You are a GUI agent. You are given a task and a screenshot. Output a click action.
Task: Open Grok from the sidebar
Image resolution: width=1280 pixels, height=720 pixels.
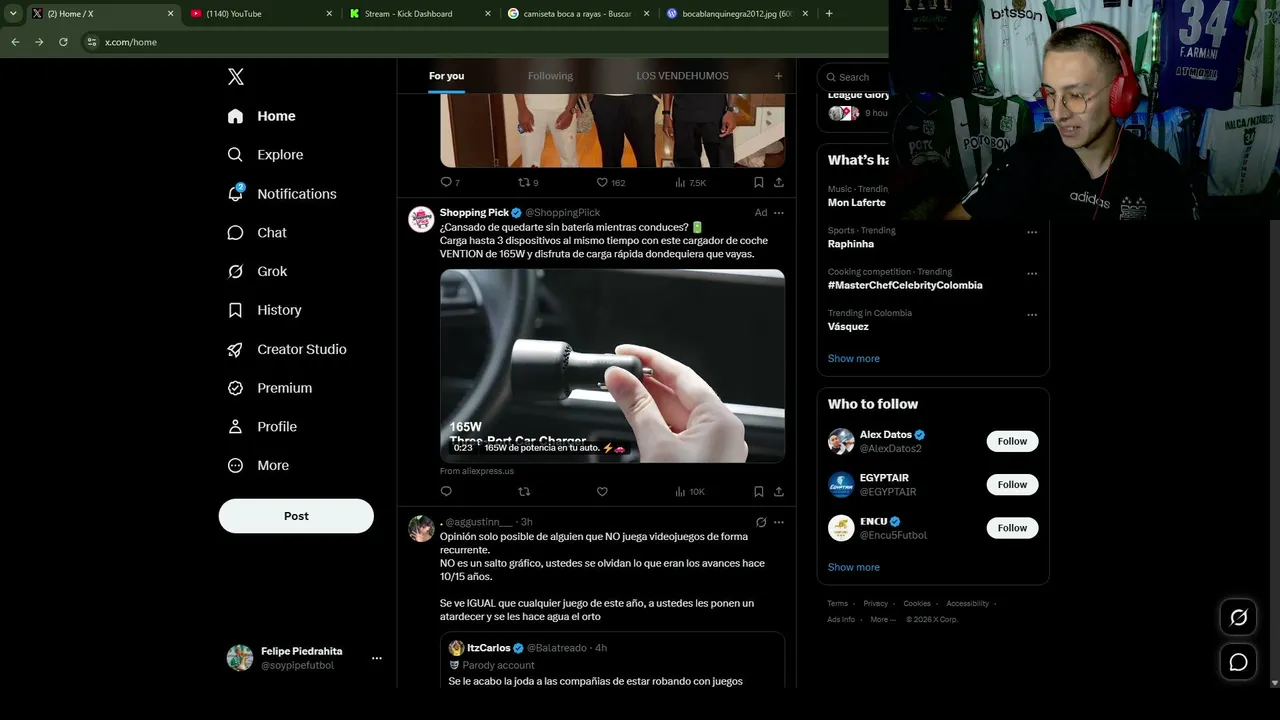click(257, 272)
